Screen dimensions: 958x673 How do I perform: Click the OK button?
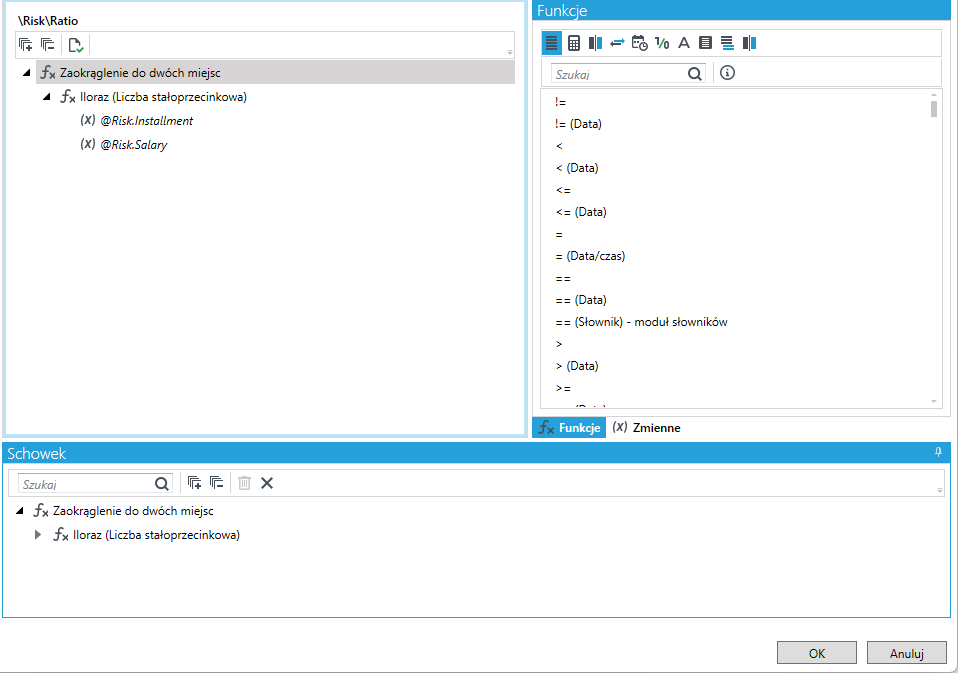coord(817,653)
